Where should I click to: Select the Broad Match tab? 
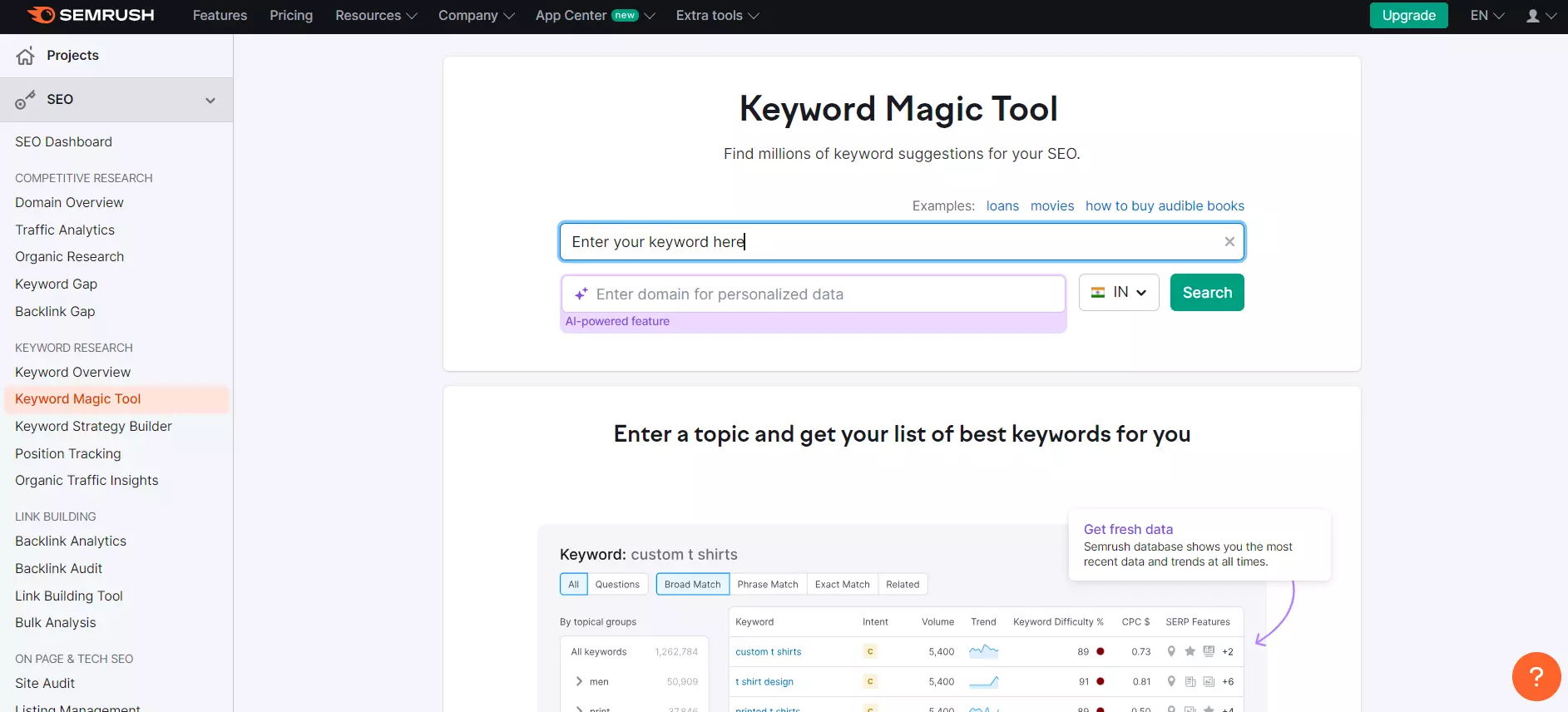coord(693,585)
